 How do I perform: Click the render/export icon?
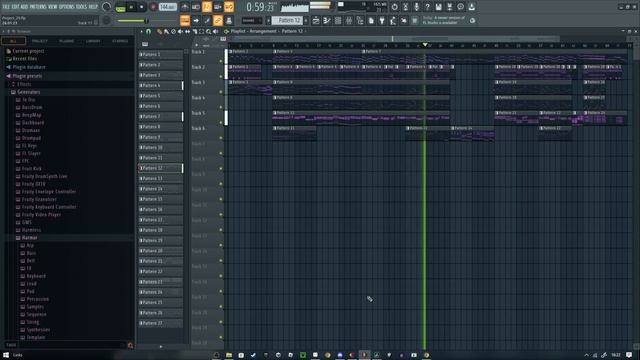[x=449, y=7]
